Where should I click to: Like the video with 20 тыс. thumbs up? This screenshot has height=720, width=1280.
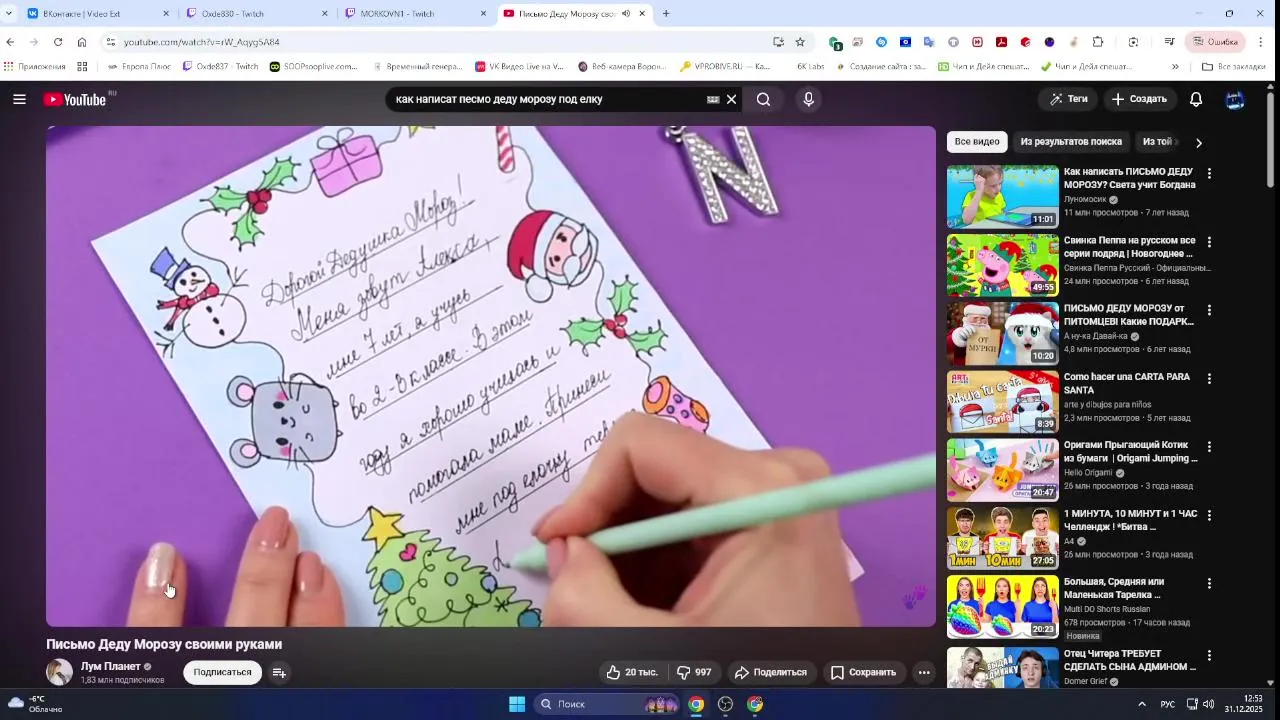tap(631, 672)
